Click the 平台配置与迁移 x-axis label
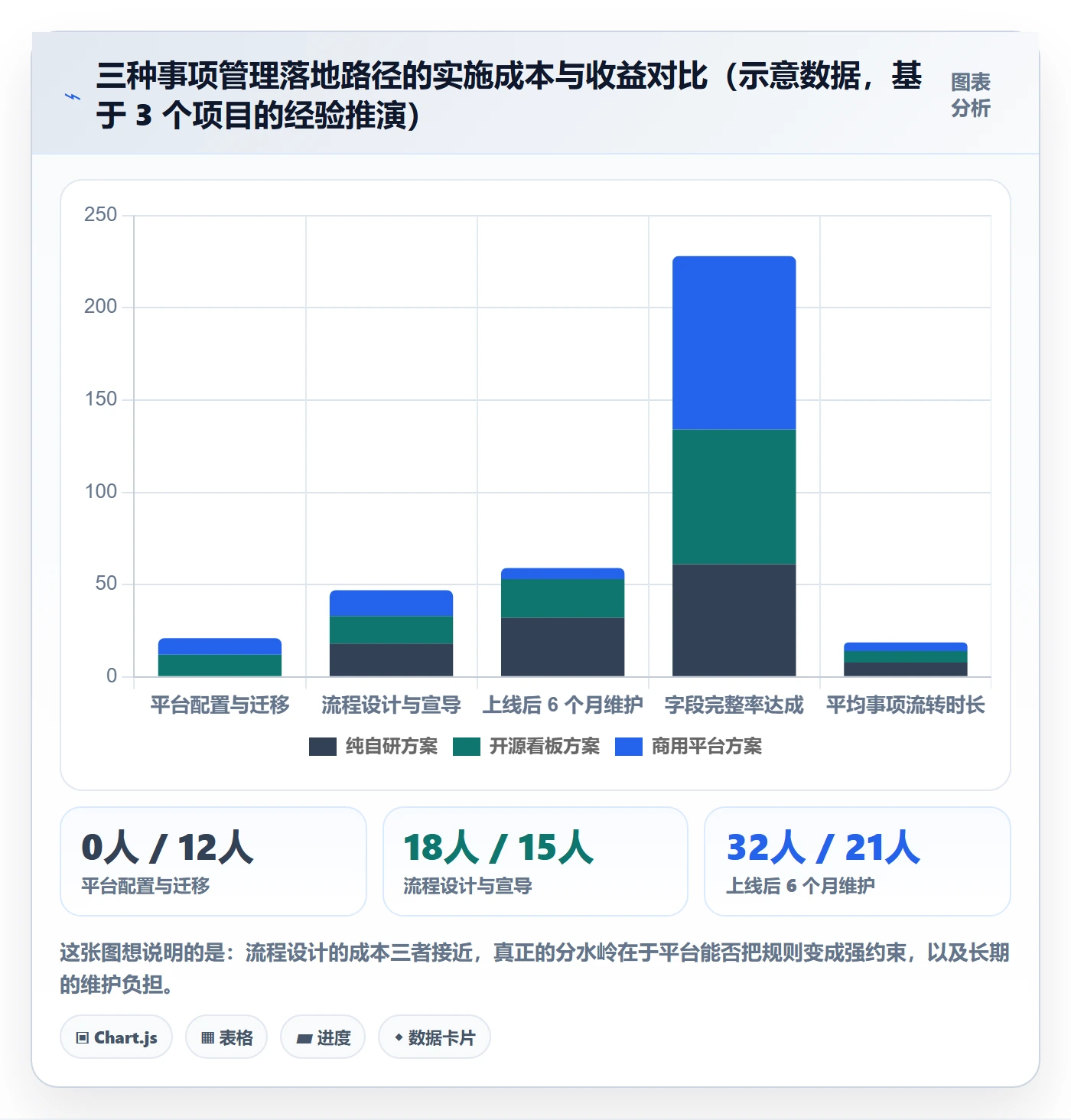The image size is (1071, 1120). click(220, 705)
